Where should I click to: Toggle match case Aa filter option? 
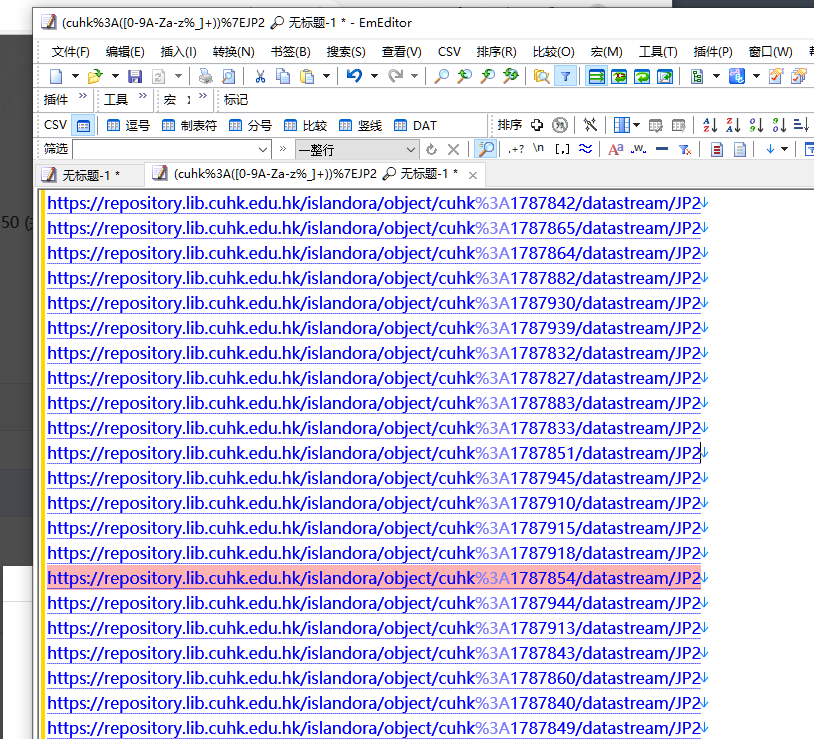[x=615, y=149]
